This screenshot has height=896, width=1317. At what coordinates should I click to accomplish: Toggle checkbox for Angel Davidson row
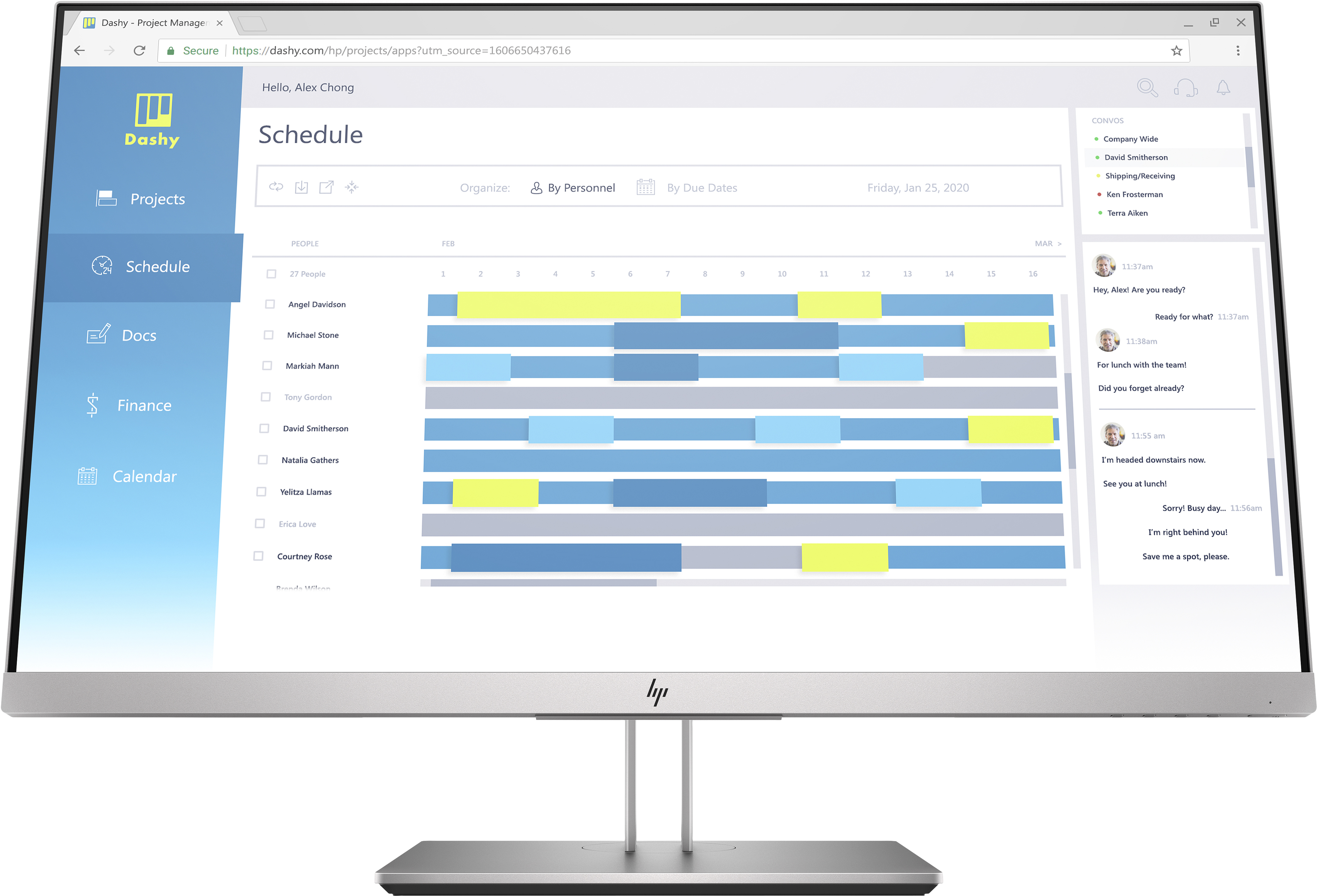269,304
